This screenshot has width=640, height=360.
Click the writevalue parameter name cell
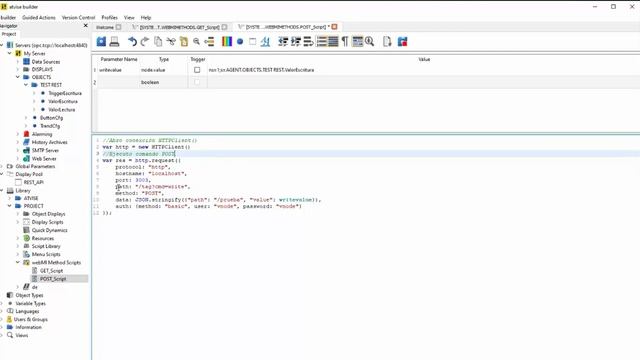118,70
